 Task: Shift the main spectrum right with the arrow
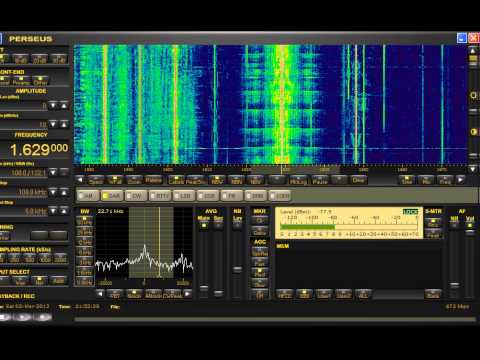[x=461, y=180]
